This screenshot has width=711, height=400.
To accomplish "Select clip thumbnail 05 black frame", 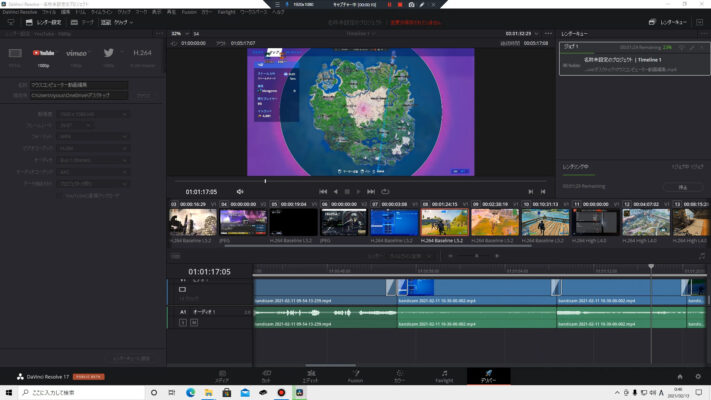I will coord(294,222).
